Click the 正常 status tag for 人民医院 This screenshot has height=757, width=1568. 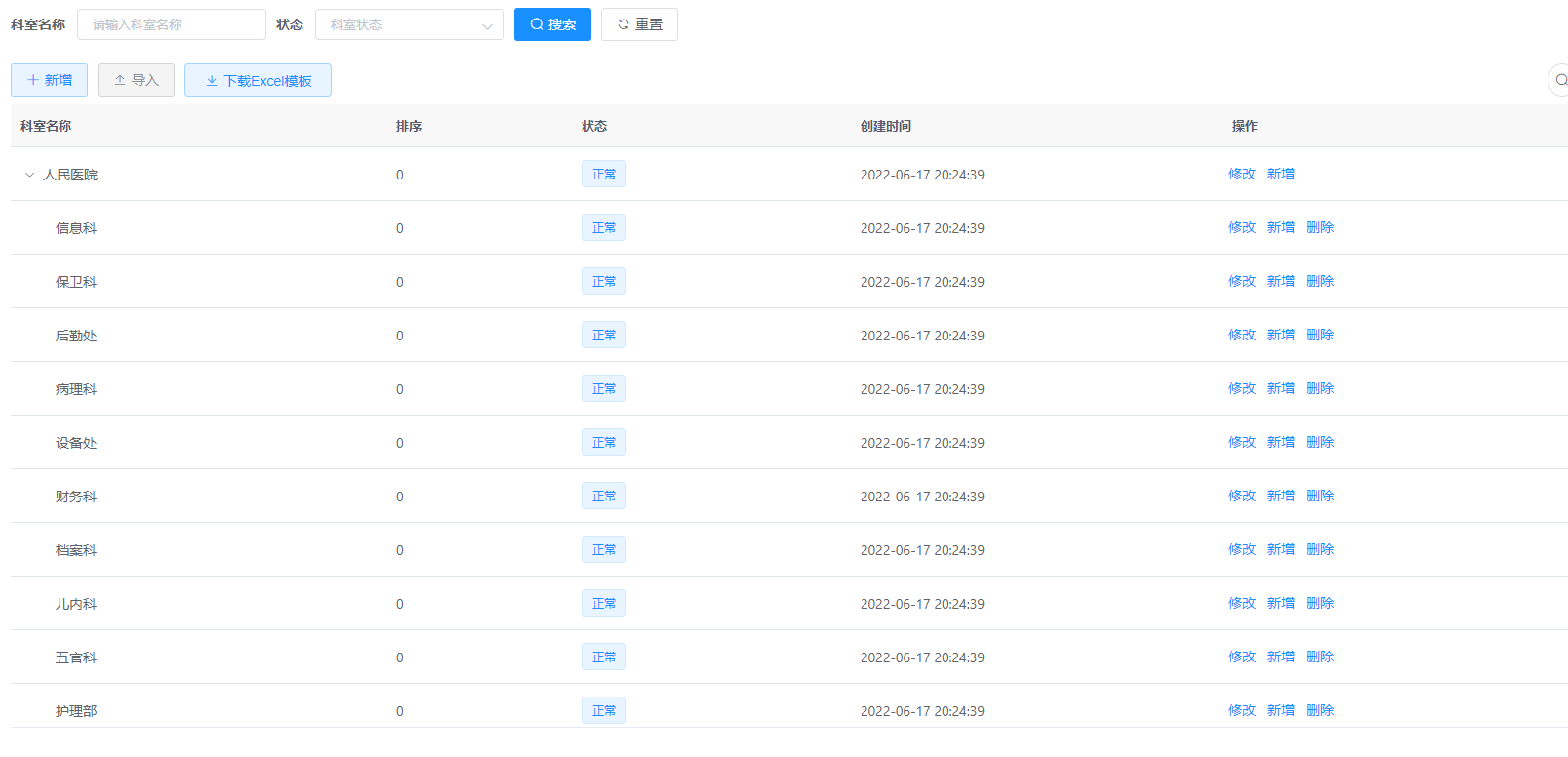point(604,174)
